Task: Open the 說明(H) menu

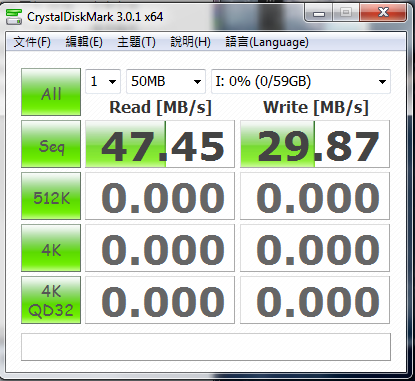Action: (x=190, y=42)
